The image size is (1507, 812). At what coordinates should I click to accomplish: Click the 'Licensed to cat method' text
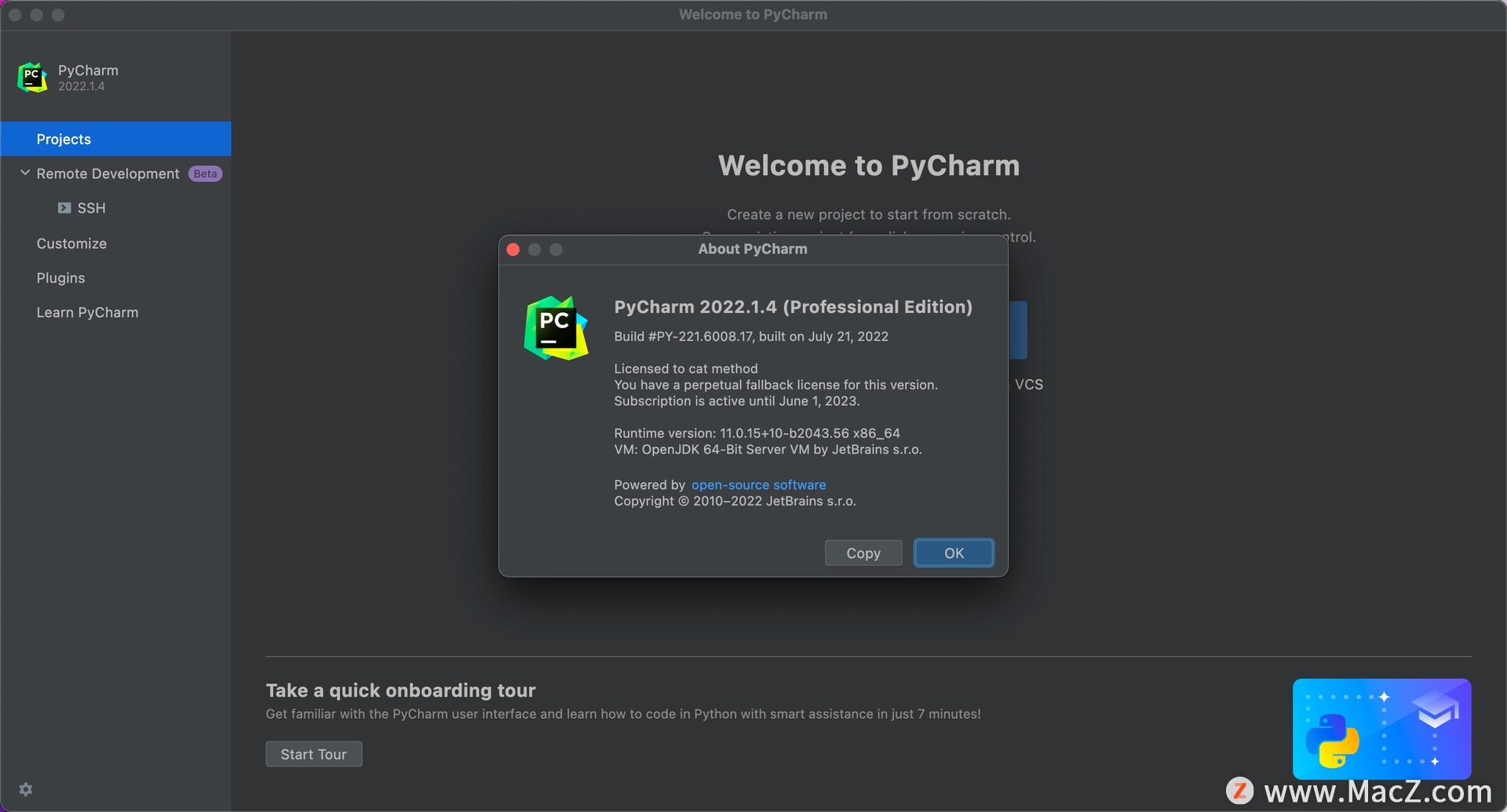tap(686, 369)
